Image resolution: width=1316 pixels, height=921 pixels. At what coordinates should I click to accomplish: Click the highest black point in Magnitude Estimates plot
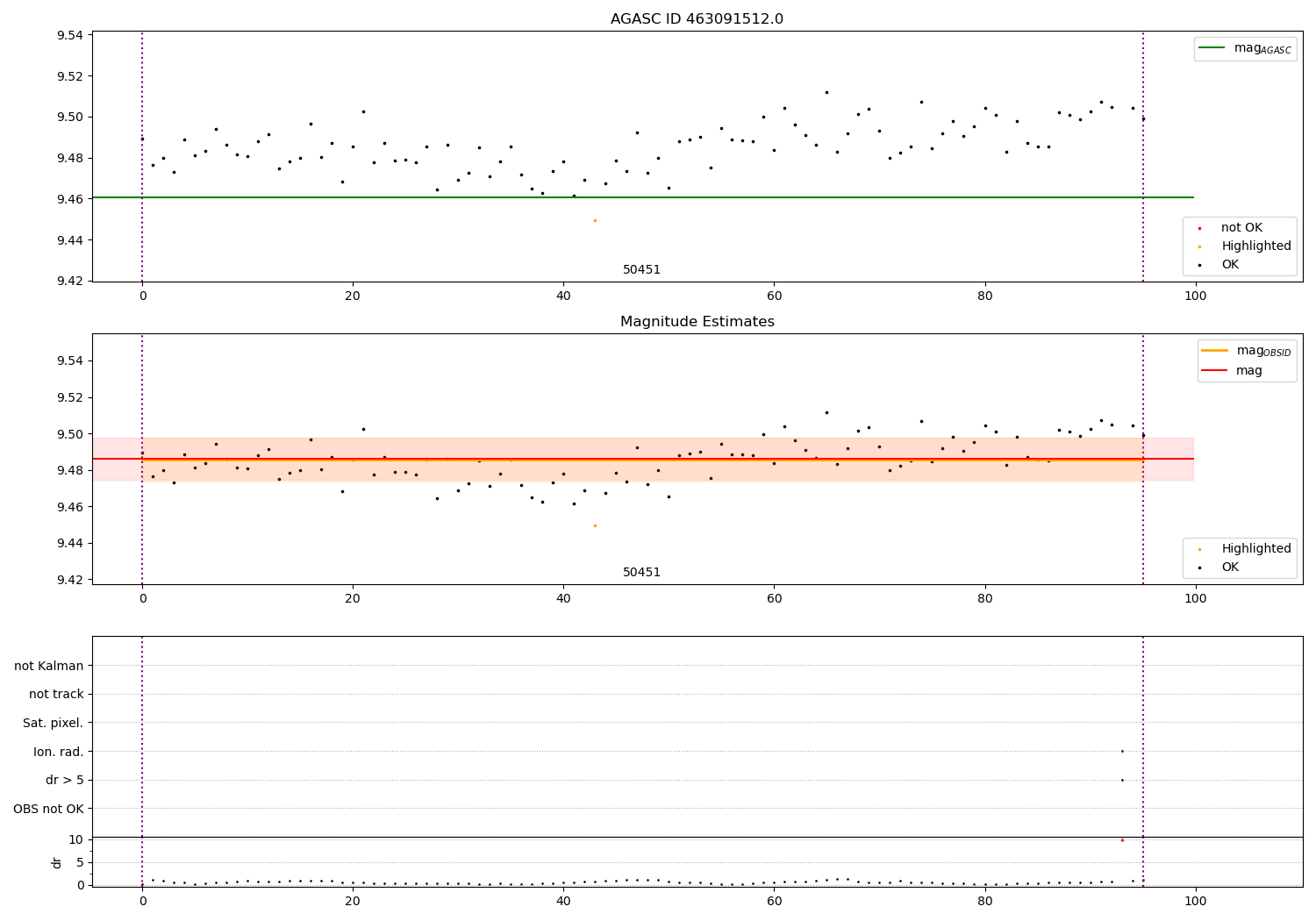click(826, 412)
